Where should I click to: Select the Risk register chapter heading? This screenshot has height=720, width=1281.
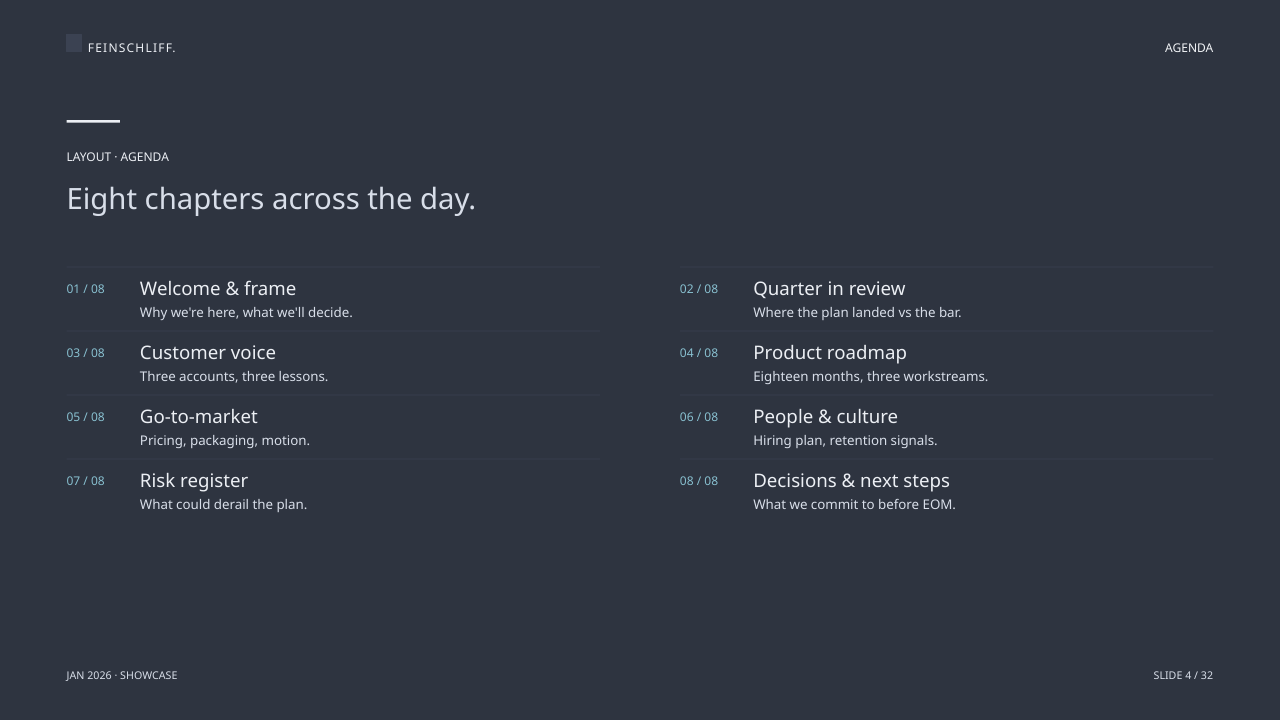coord(194,481)
